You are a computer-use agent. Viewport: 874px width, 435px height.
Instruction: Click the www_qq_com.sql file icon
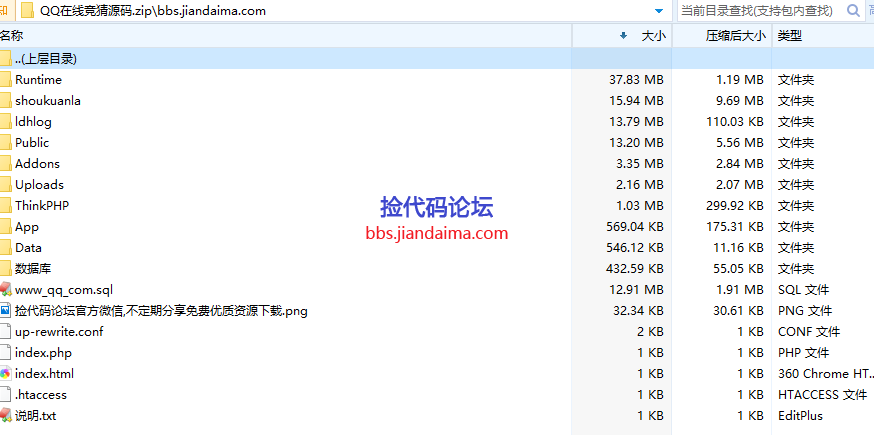coord(5,289)
